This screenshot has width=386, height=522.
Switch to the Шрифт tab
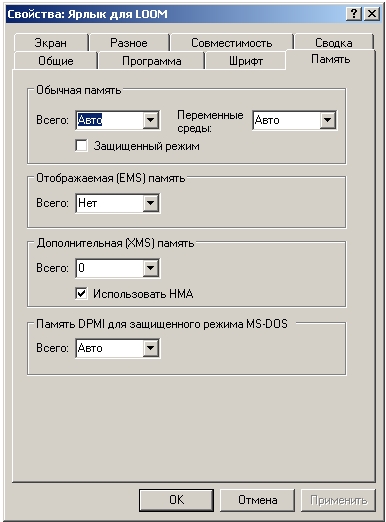(246, 61)
